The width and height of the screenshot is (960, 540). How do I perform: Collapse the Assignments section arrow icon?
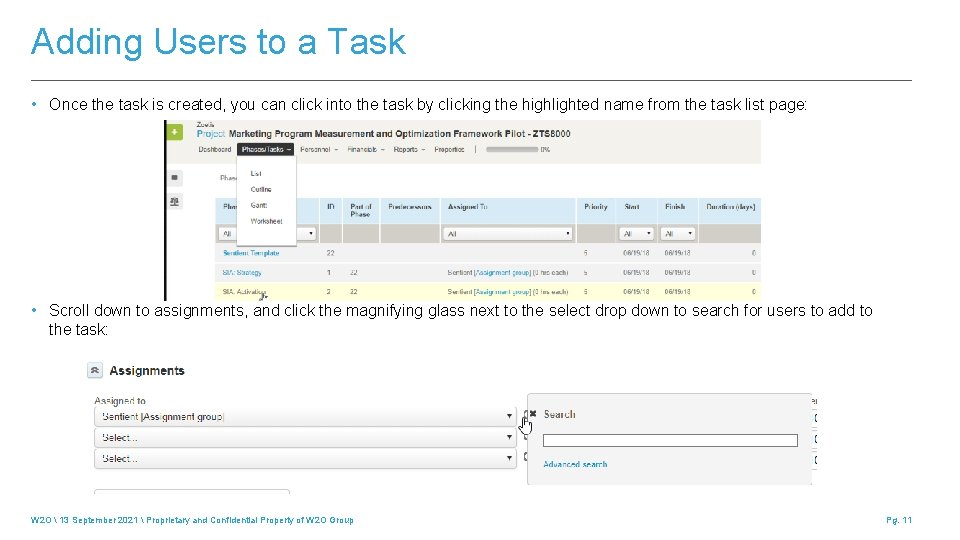[94, 370]
